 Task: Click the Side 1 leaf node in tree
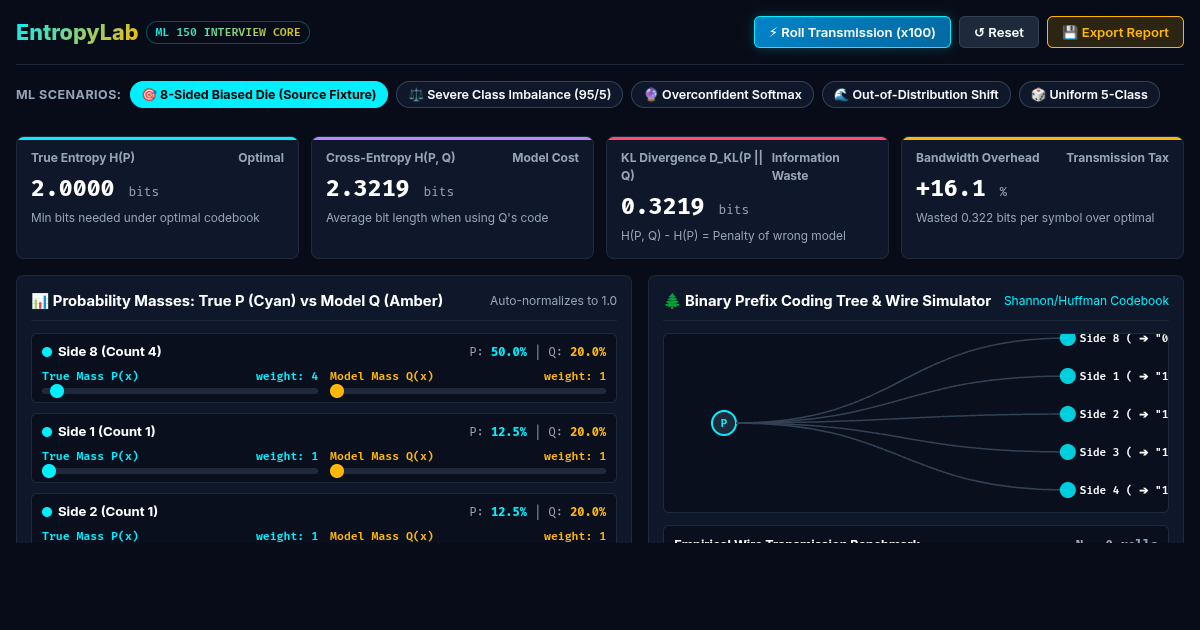tap(1068, 376)
